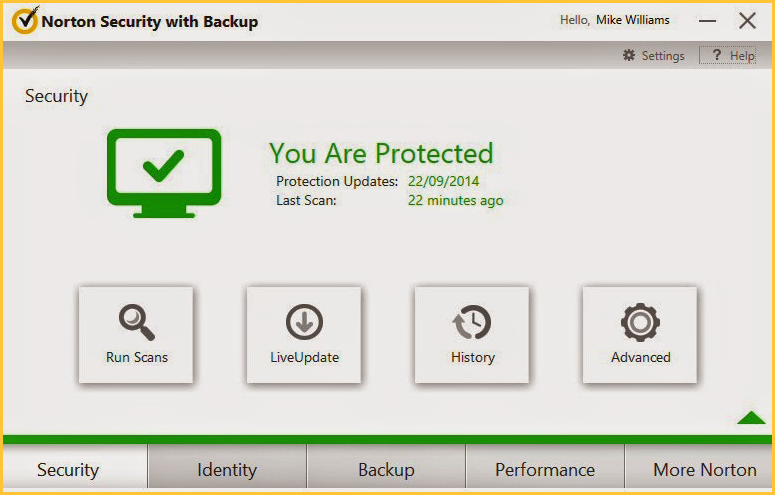Click the 22/09/2014 protection updates date

point(443,181)
